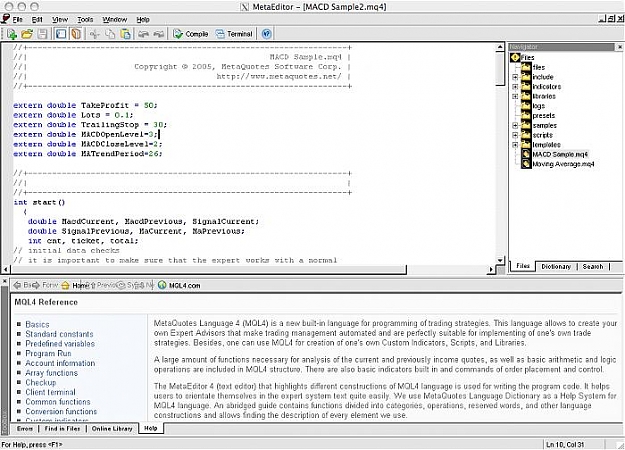This screenshot has height=450, width=625.
Task: Paste with the clipboard icon
Action: (x=126, y=34)
